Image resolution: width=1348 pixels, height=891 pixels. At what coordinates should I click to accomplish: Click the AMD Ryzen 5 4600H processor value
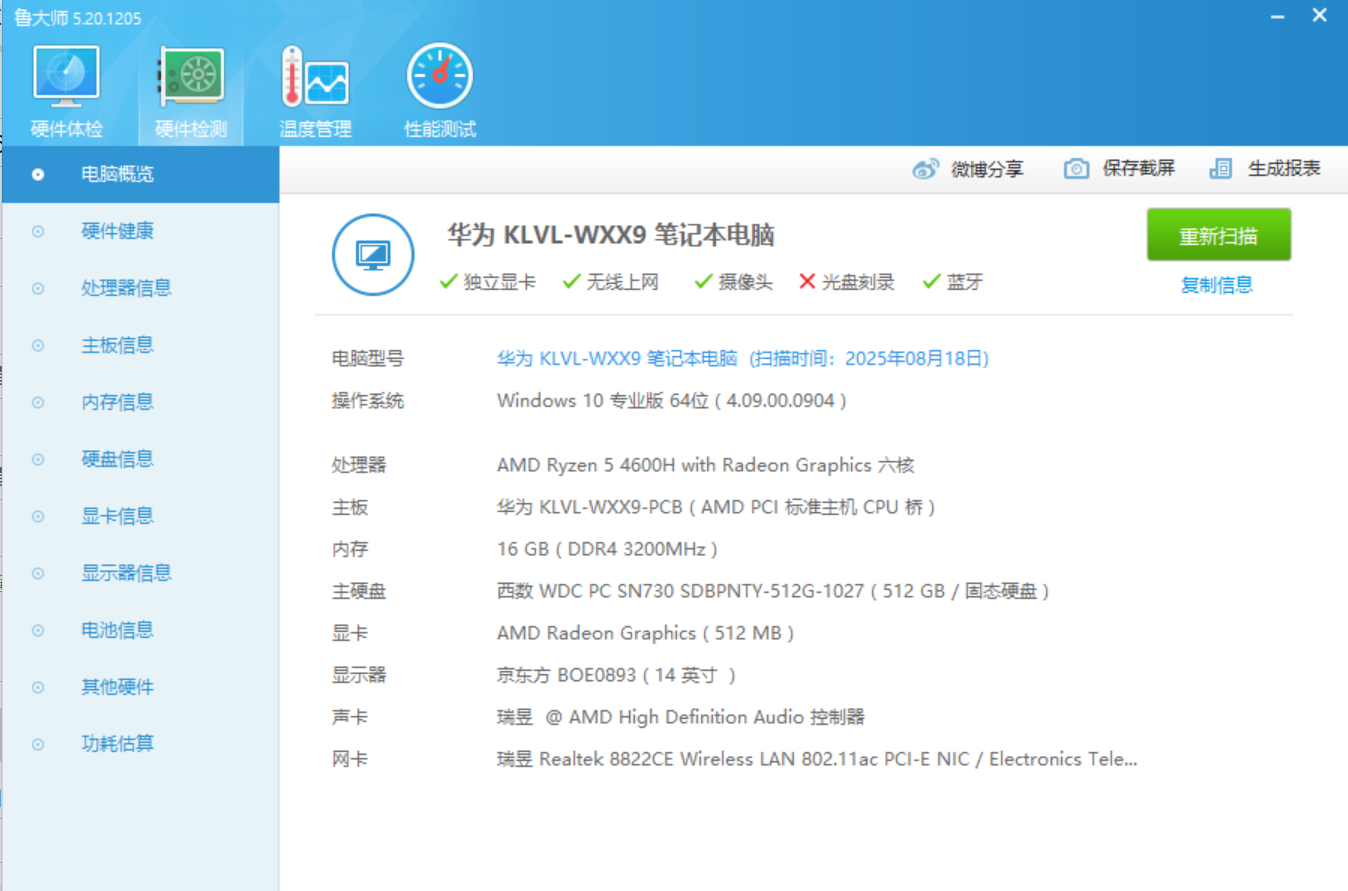coord(706,465)
